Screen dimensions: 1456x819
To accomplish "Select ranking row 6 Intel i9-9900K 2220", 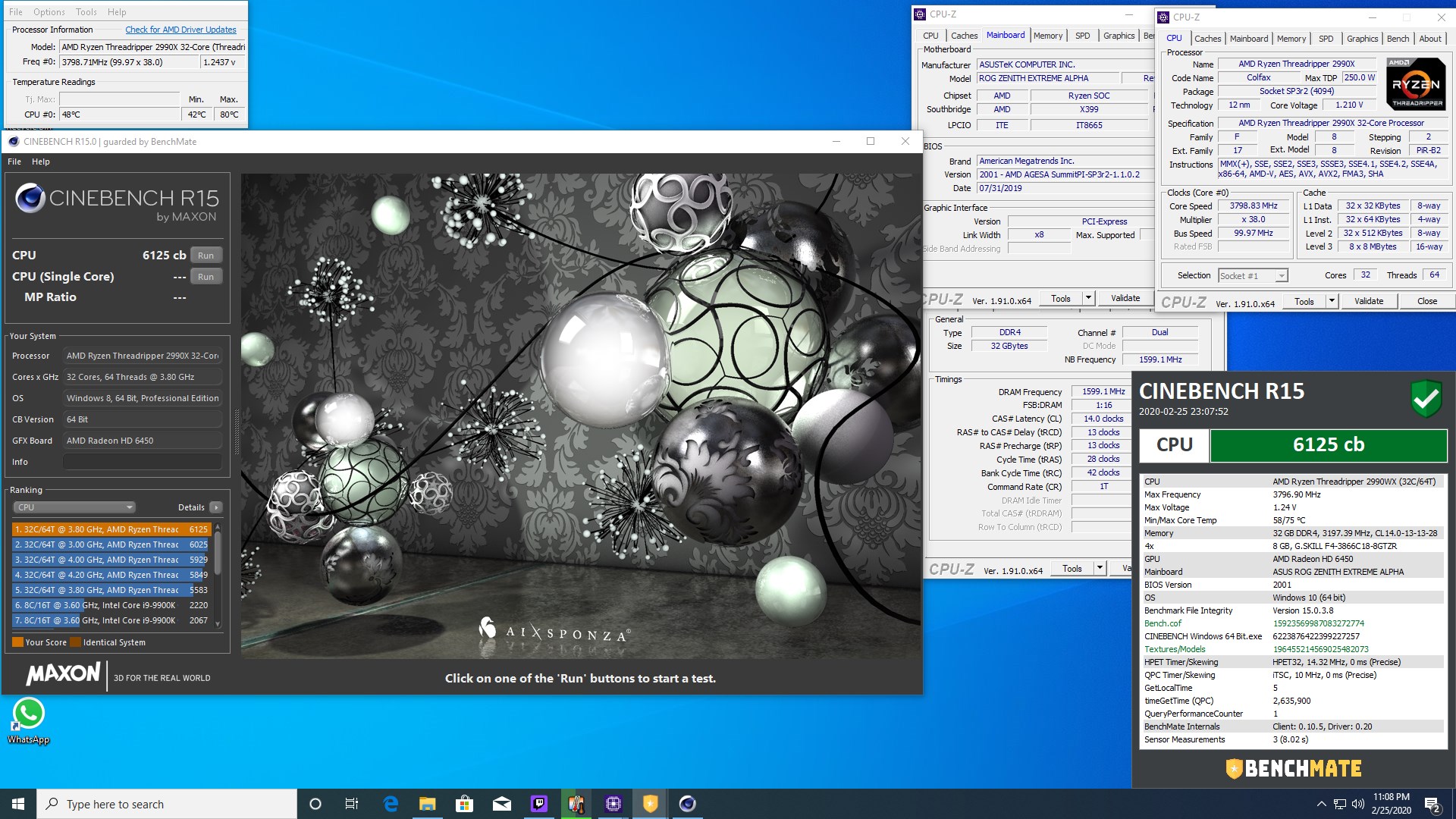I will (111, 605).
